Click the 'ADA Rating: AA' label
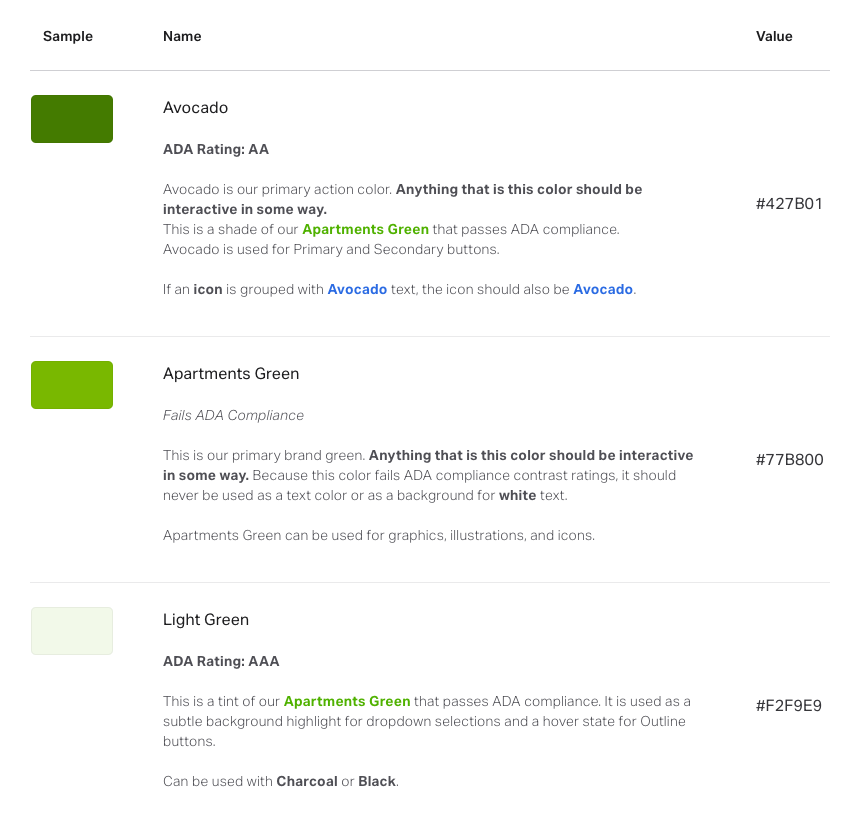The image size is (861, 815). pyautogui.click(x=216, y=149)
